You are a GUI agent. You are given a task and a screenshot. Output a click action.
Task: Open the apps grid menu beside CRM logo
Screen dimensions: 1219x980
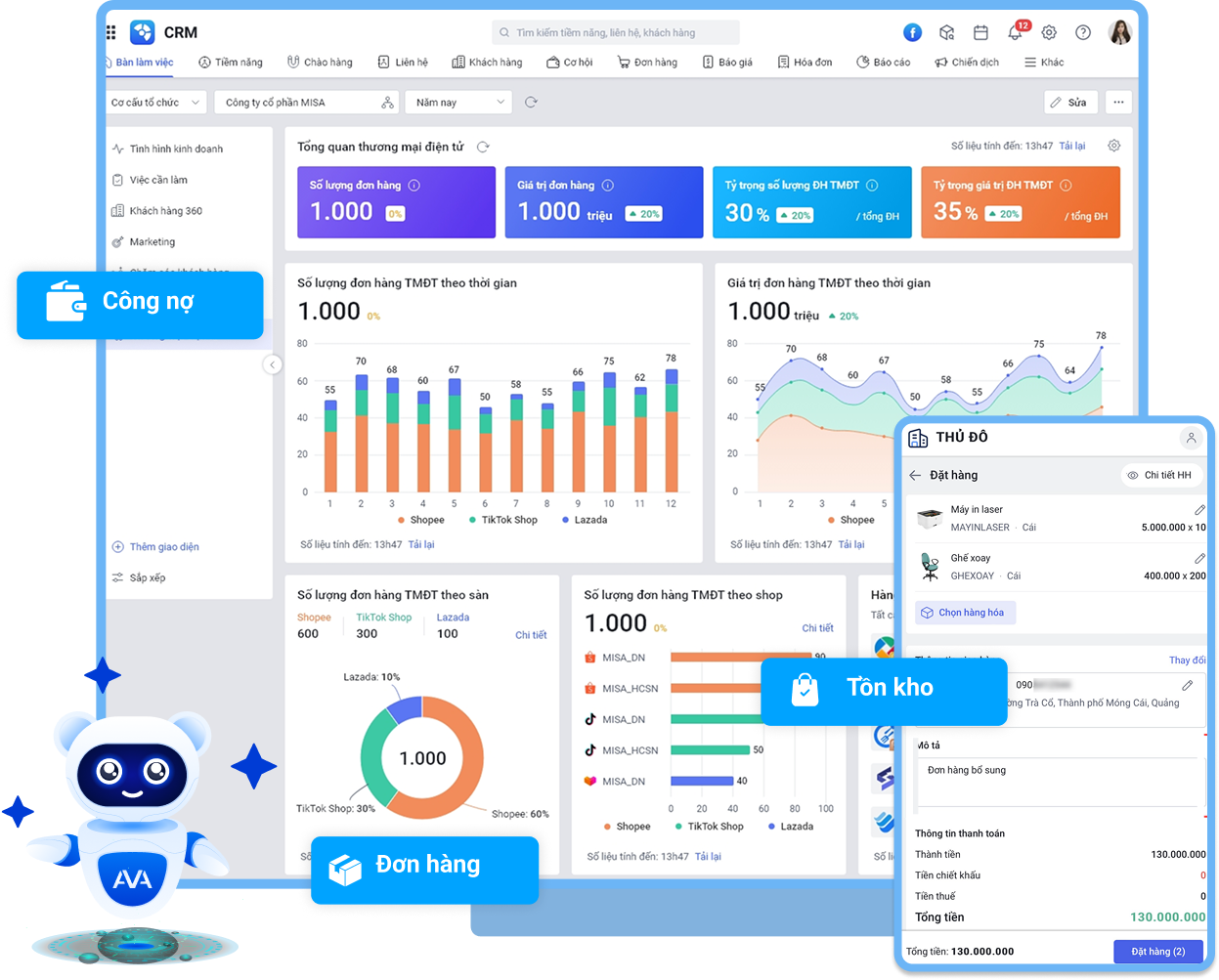pos(111,32)
